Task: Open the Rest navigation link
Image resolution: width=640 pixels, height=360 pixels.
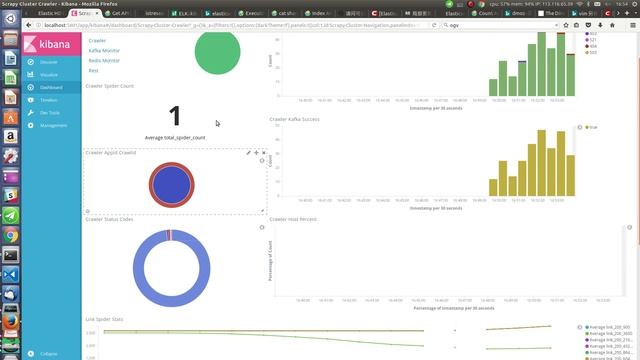Action: pyautogui.click(x=93, y=71)
